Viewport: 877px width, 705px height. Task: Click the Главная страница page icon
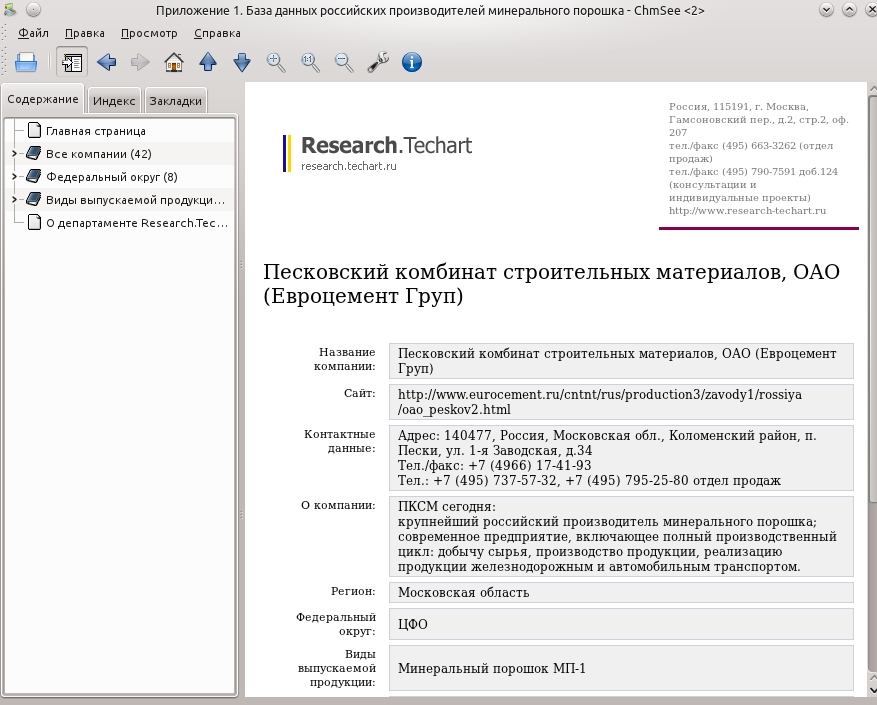34,130
